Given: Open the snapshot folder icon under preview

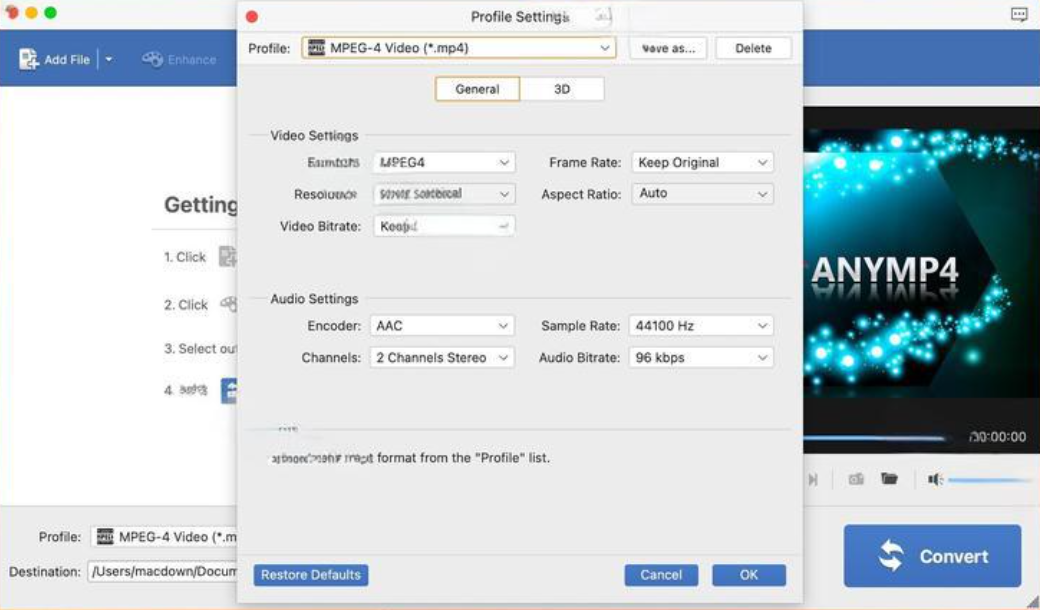Looking at the screenshot, I should click(889, 478).
